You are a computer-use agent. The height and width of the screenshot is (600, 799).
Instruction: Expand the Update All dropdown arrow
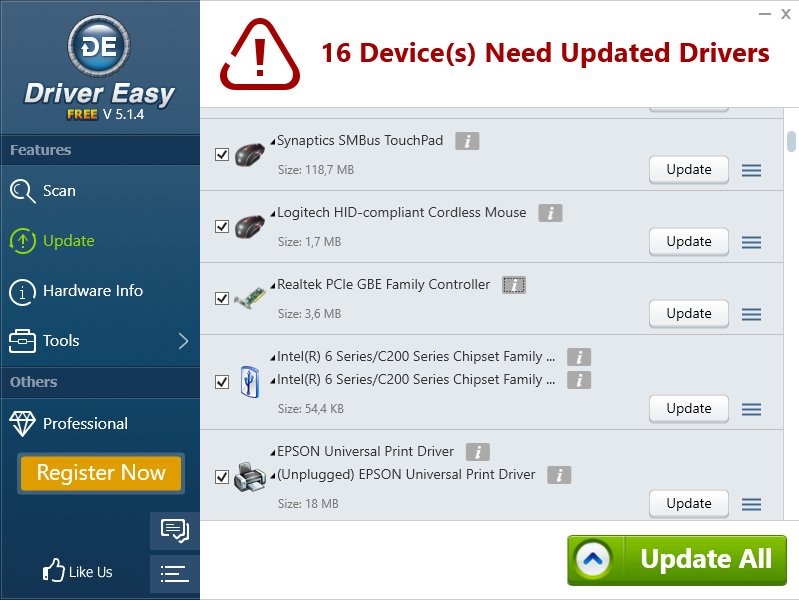pos(593,560)
